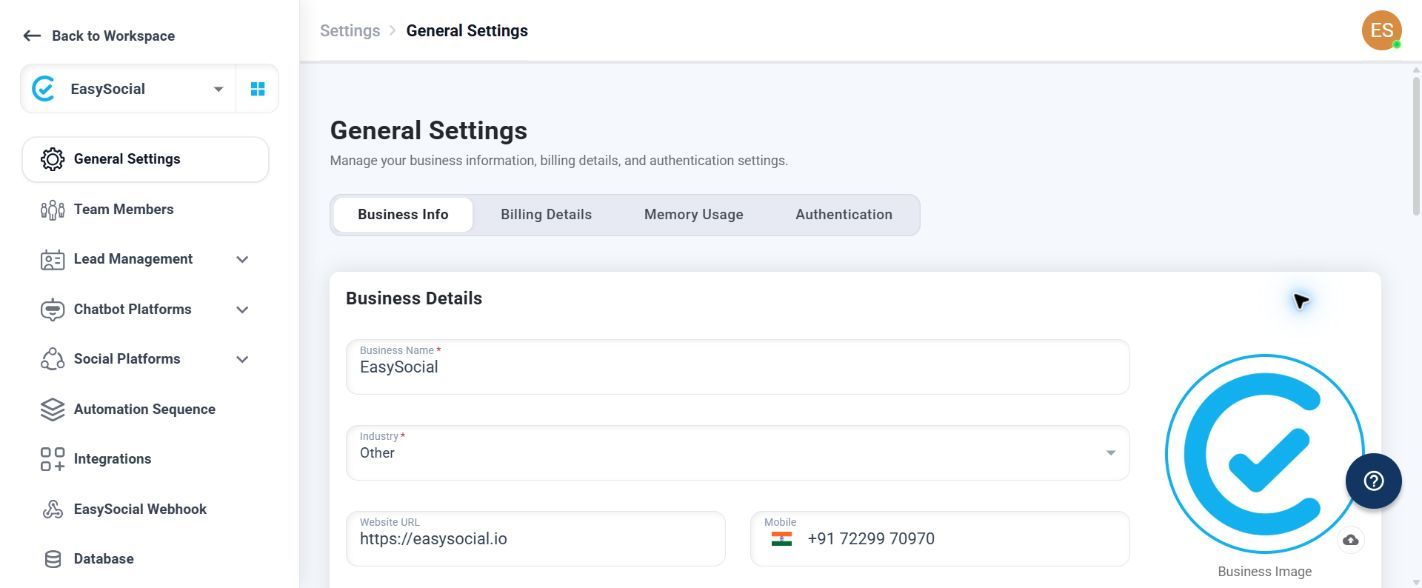
Task: Click the Database cylinder icon
Action: point(52,559)
